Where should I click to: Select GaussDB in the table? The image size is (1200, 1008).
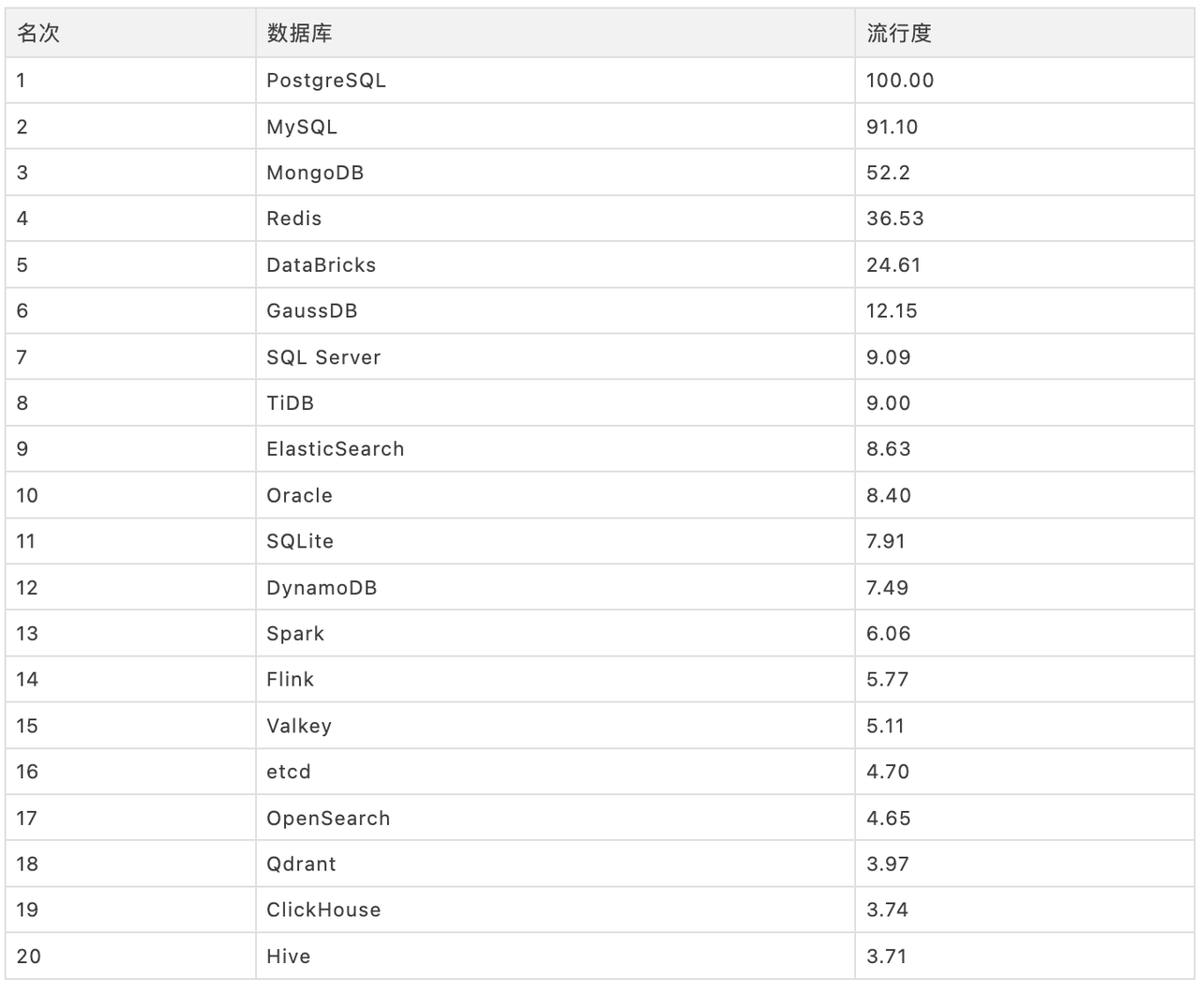pyautogui.click(x=312, y=311)
